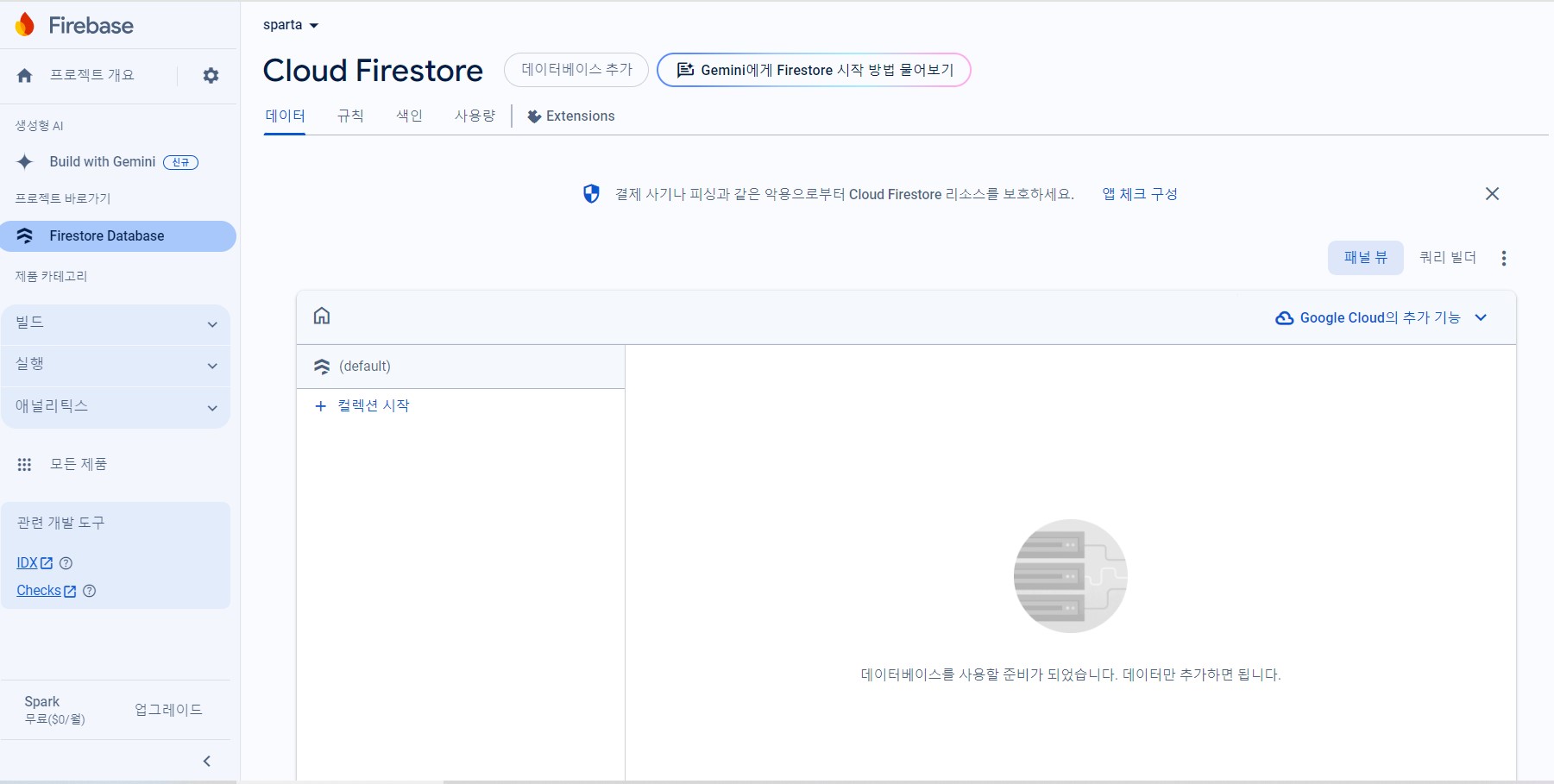The image size is (1554, 784).
Task: Click the database-ready message text
Action: click(1071, 674)
